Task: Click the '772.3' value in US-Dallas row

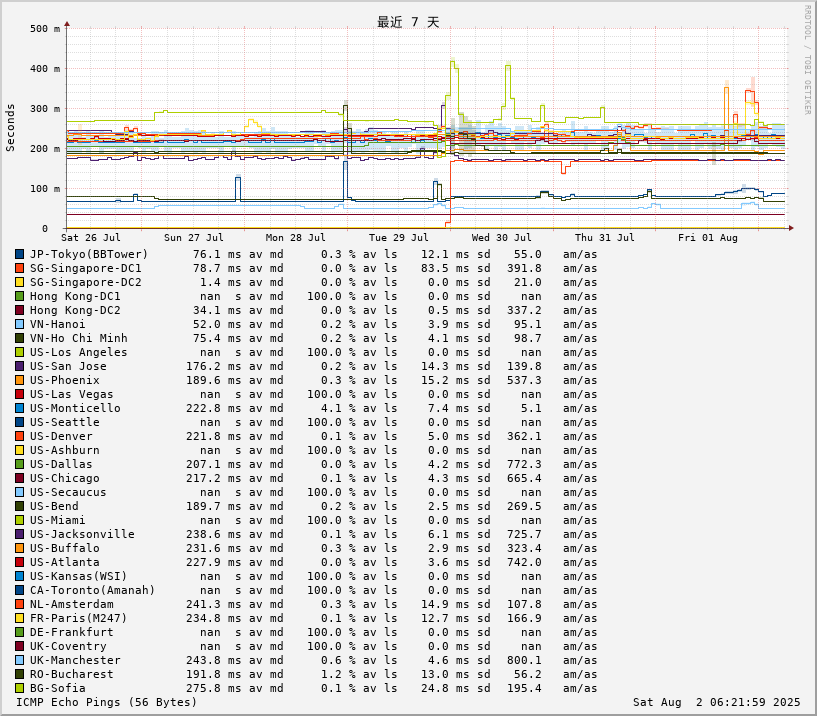Action: 524,464
